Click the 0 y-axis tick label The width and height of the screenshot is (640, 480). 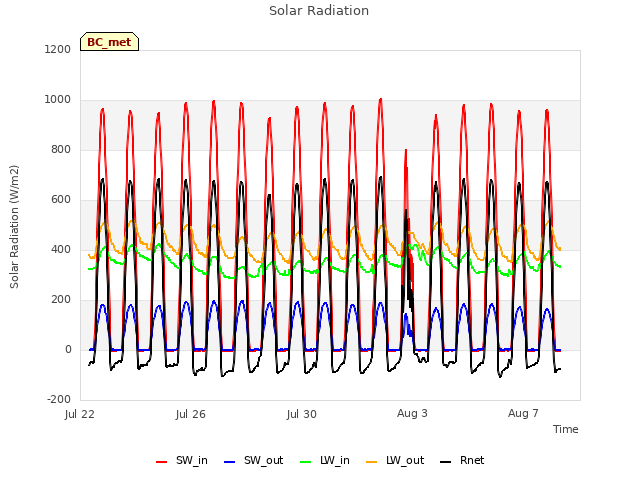tap(68, 349)
